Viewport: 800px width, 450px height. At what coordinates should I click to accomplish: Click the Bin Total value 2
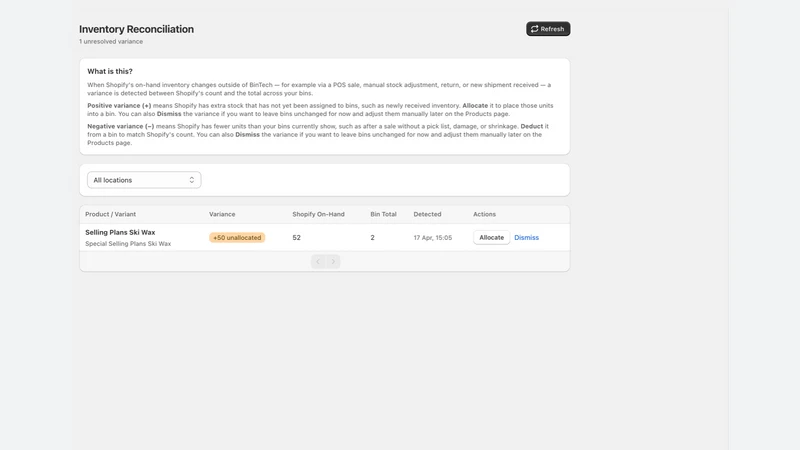[372, 237]
